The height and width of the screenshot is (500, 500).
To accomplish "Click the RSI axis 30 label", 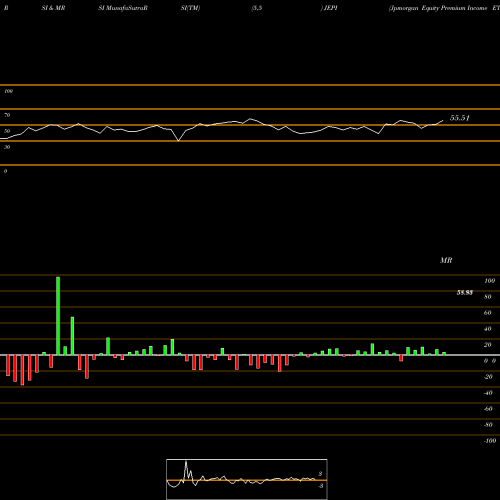I will (x=7, y=147).
